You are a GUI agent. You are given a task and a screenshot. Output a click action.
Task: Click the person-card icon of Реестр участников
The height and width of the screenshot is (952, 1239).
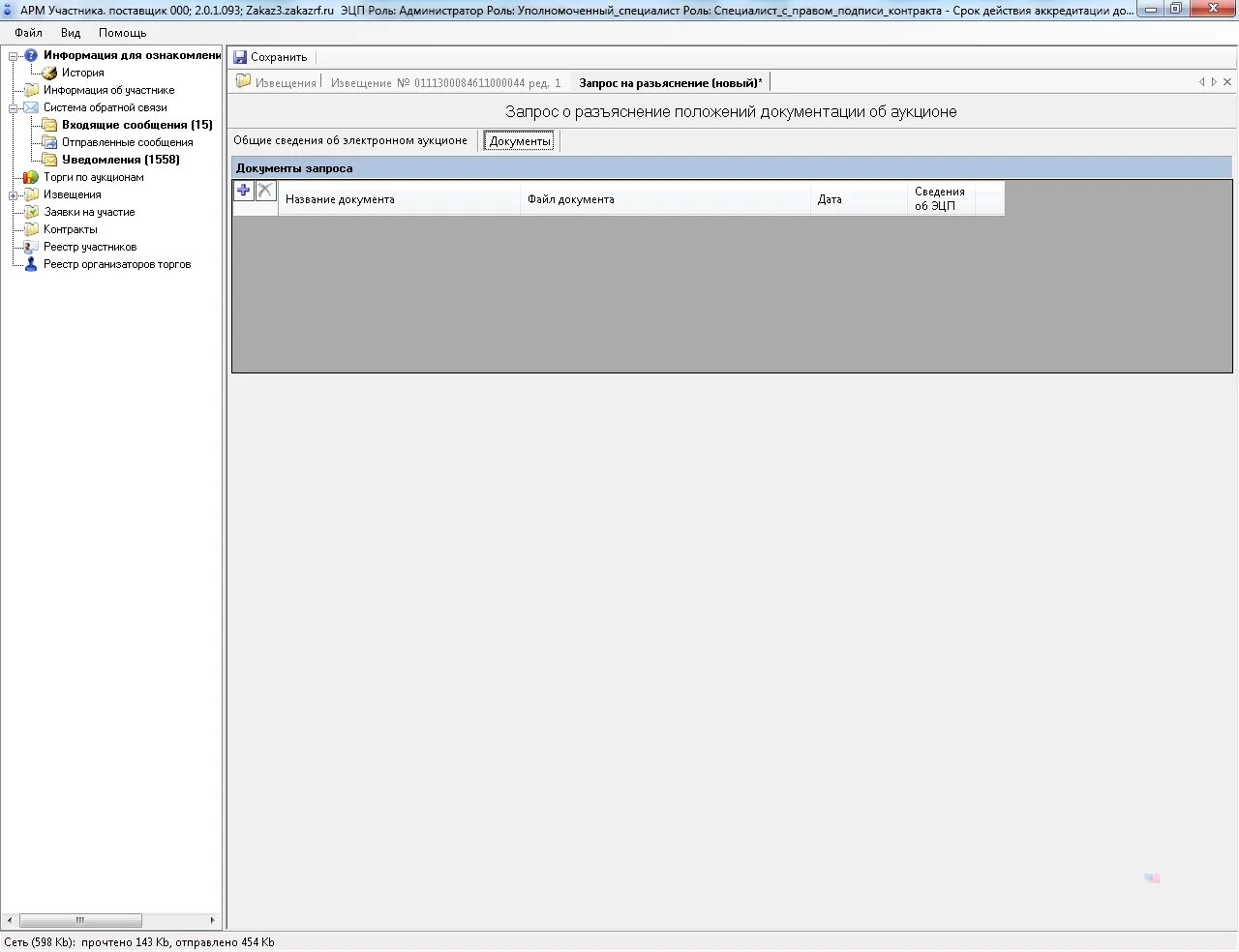click(x=31, y=247)
